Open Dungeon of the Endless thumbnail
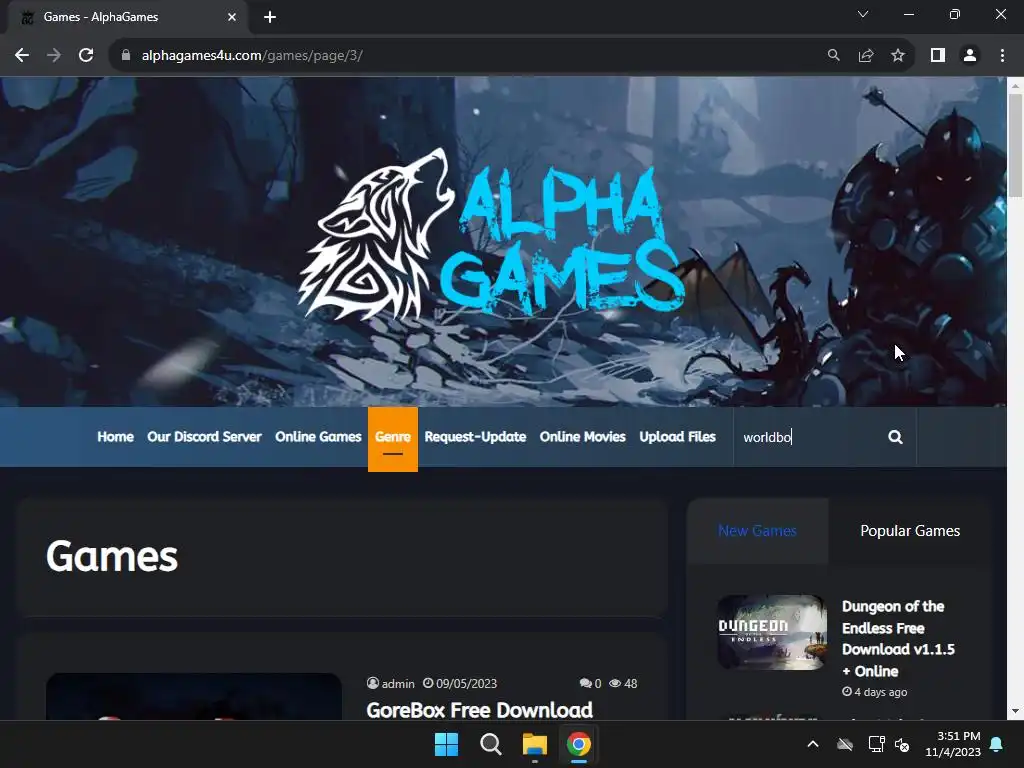The image size is (1024, 768). coord(771,632)
